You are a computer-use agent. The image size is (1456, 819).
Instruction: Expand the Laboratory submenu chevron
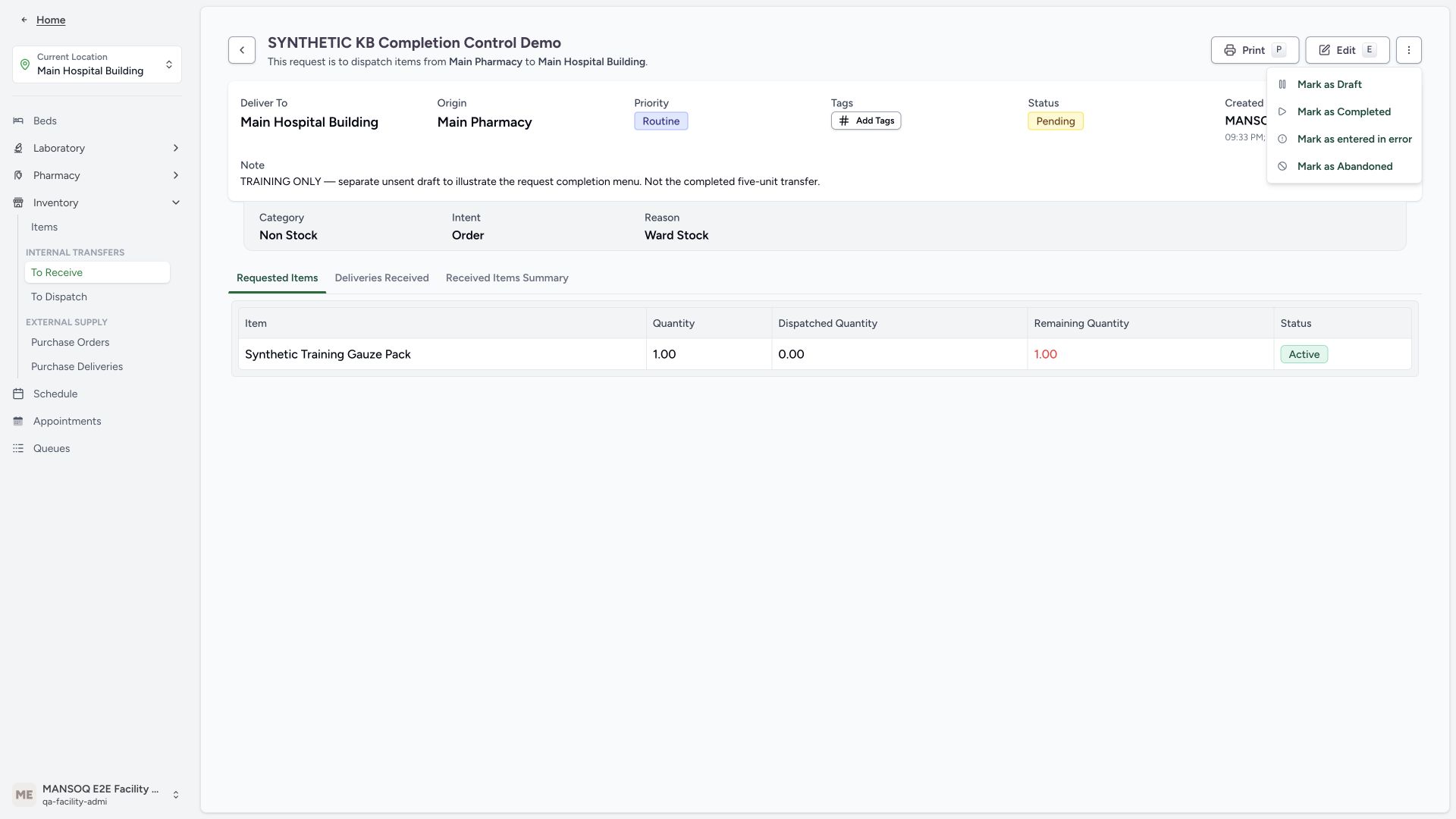point(176,149)
